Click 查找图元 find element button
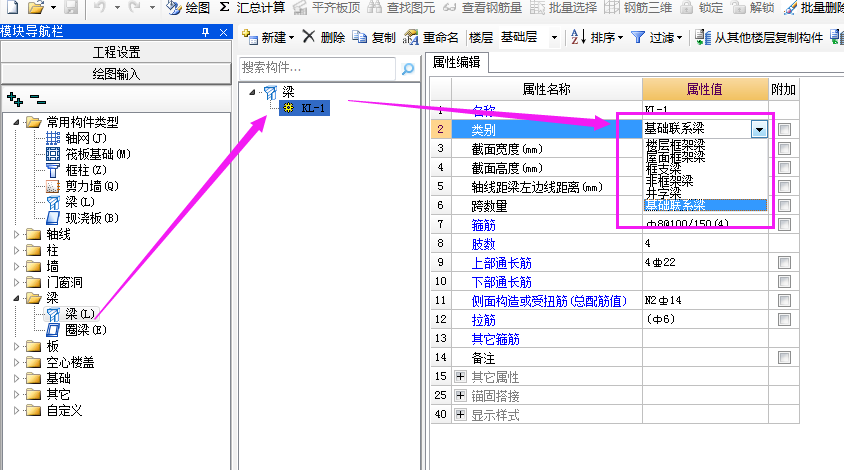This screenshot has width=844, height=470. [402, 8]
